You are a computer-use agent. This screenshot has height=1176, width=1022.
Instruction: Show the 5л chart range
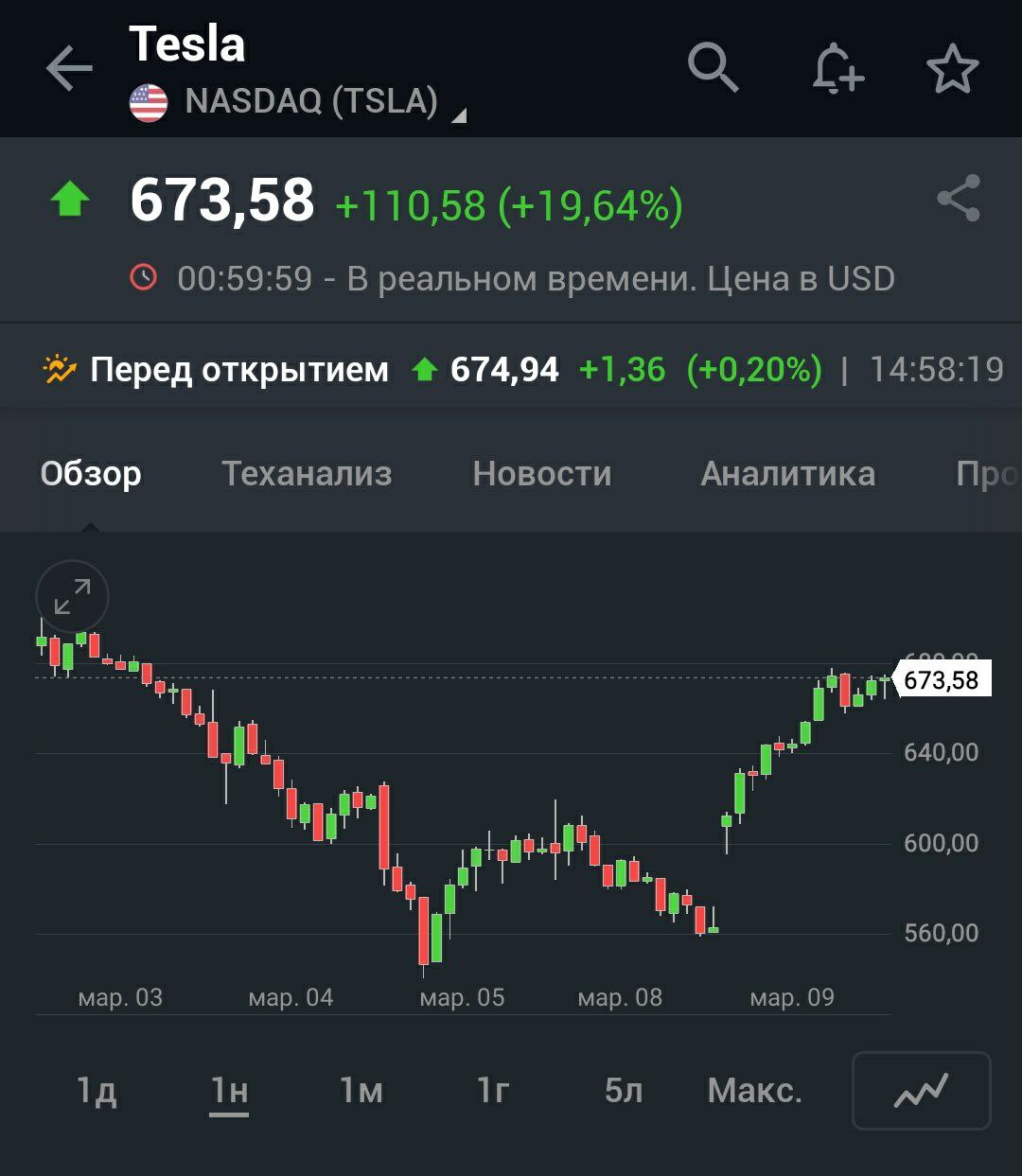pos(624,1091)
